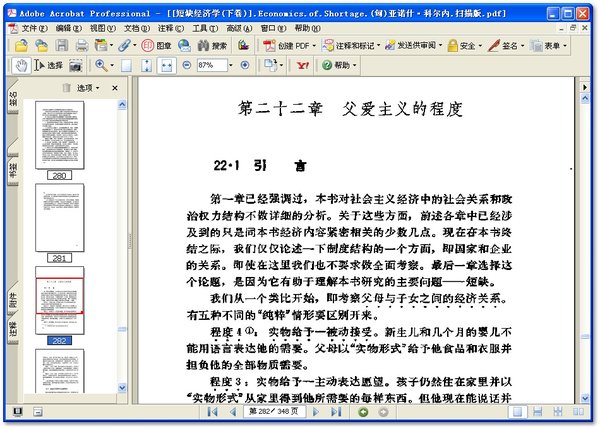
Task: Open the 高级 menu
Action: pyautogui.click(x=239, y=28)
